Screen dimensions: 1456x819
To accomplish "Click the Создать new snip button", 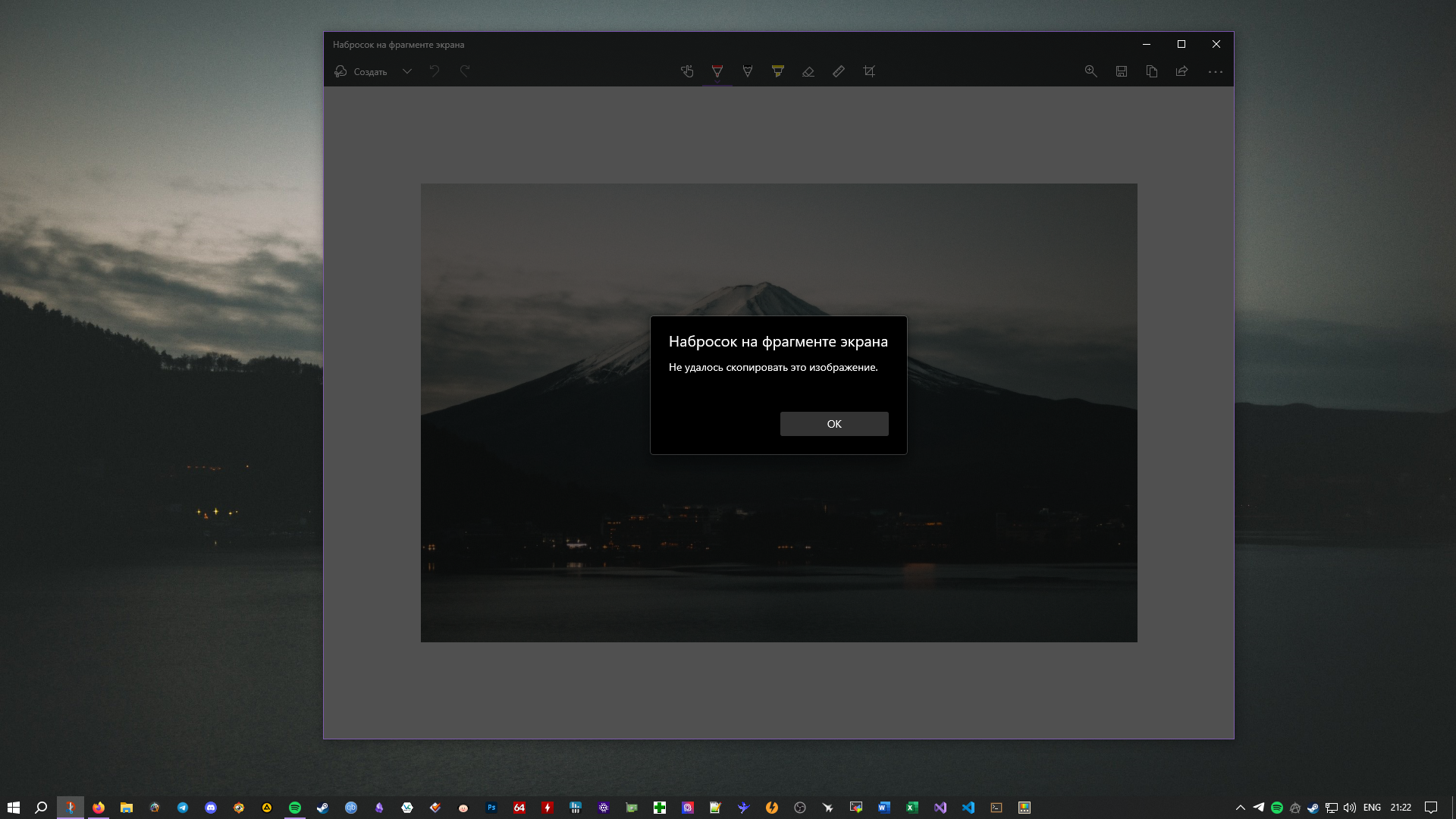I will 362,71.
